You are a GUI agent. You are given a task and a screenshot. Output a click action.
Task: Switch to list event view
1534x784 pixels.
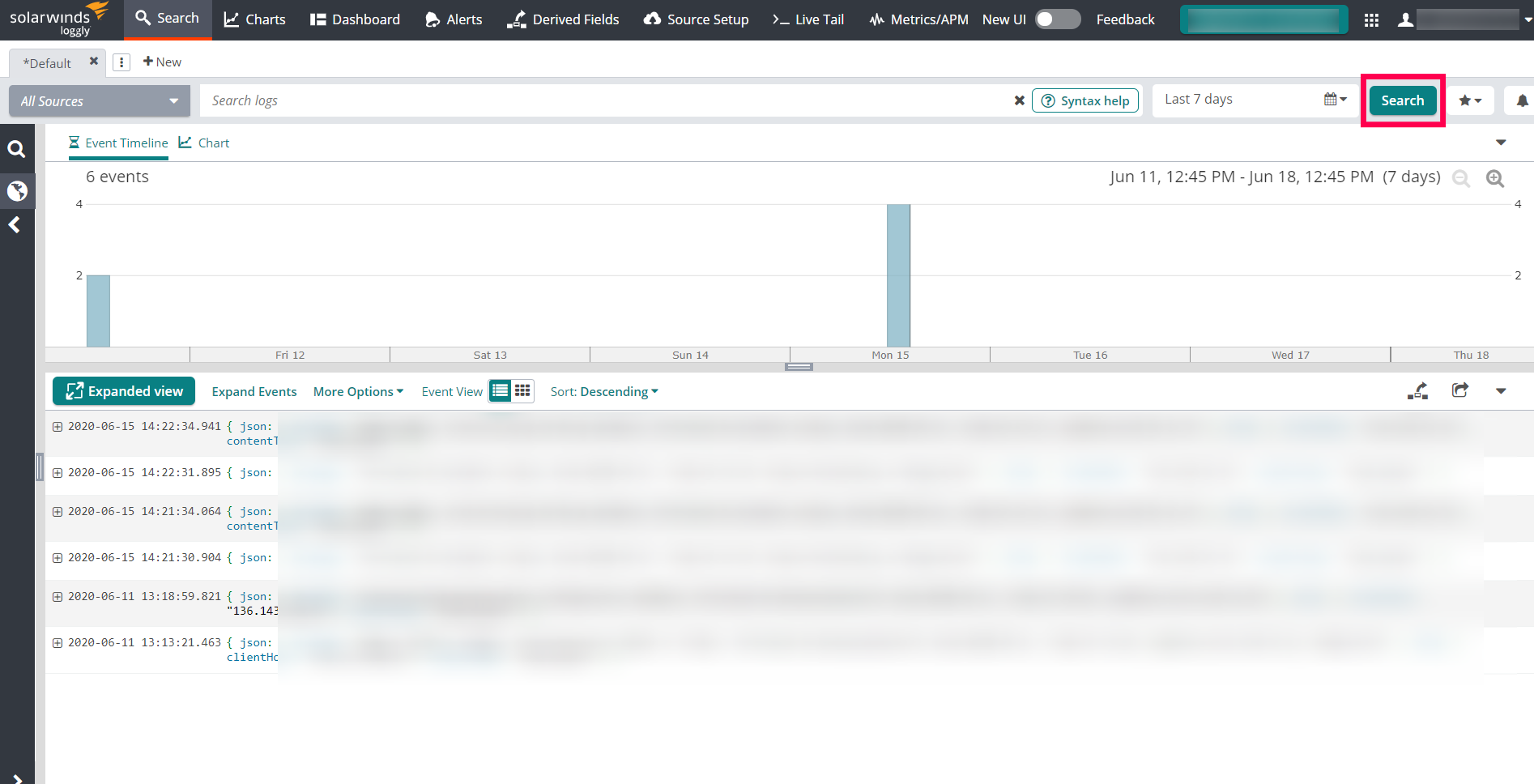pyautogui.click(x=501, y=391)
